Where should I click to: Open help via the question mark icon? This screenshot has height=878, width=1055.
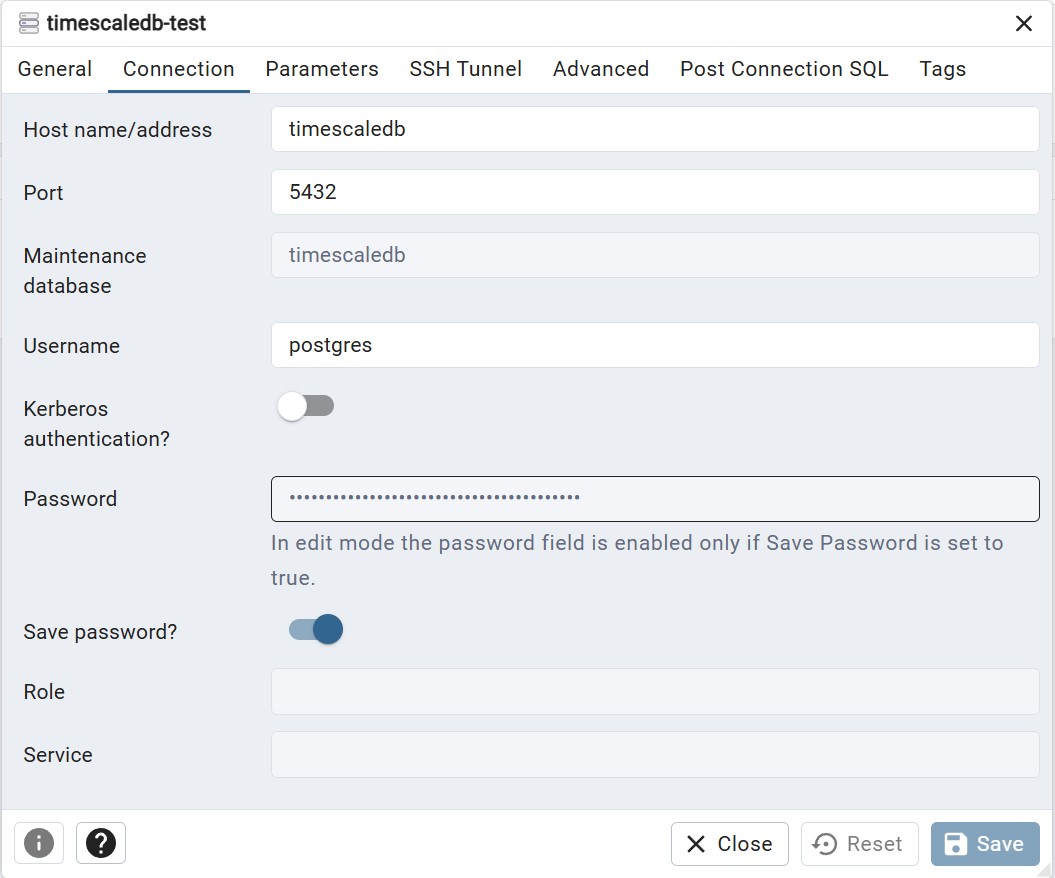click(101, 843)
